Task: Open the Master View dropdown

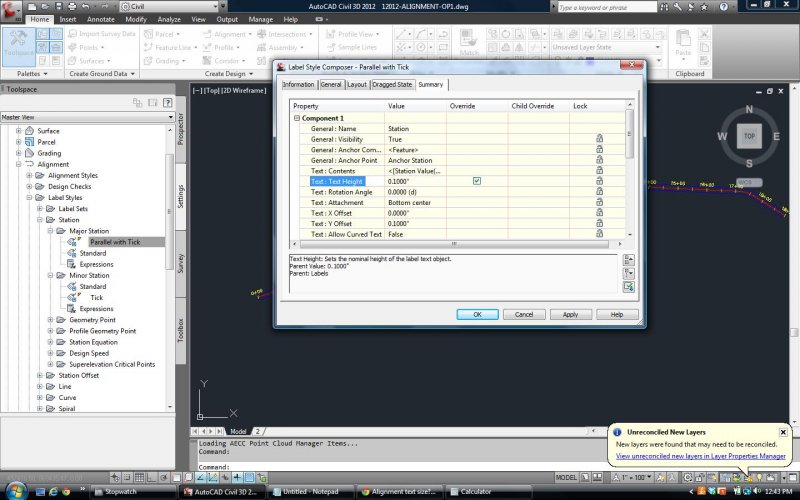Action: click(x=84, y=116)
